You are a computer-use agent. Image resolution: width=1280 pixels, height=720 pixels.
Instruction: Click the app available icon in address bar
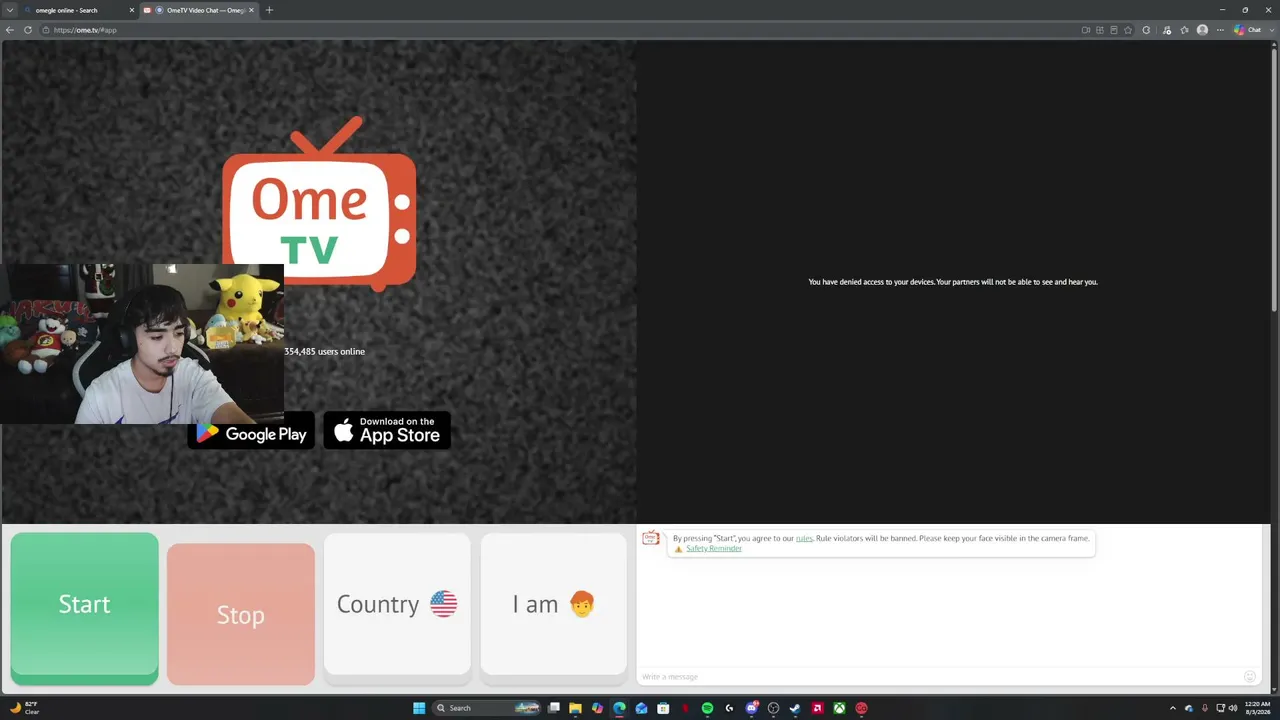1100,30
